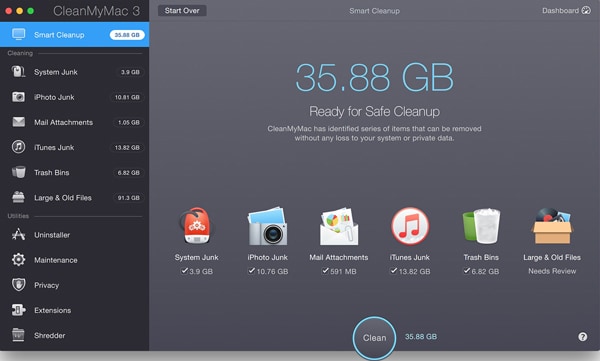The image size is (600, 361).
Task: Click the Extensions label in sidebar
Action: 52,310
